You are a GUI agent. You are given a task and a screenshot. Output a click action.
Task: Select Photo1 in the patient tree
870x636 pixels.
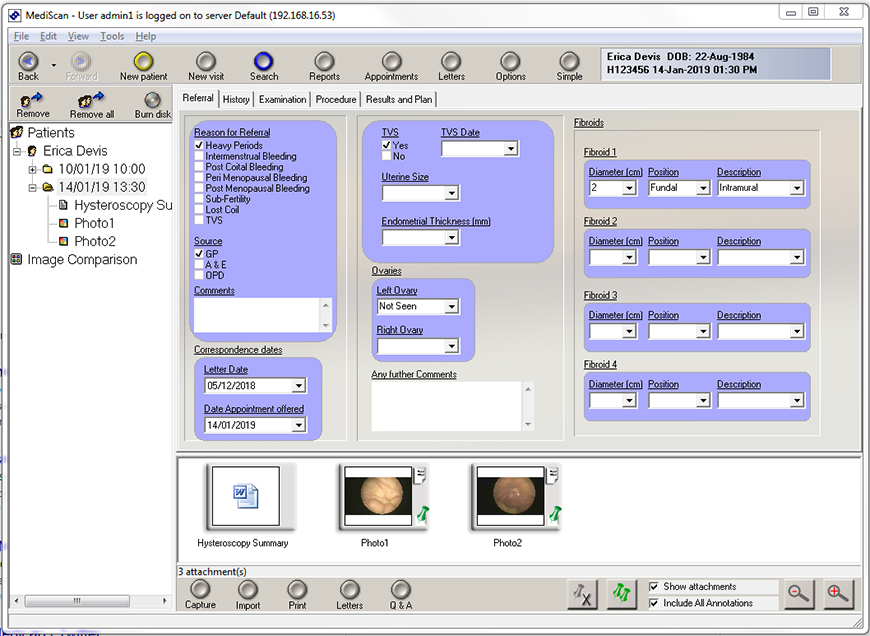click(94, 223)
